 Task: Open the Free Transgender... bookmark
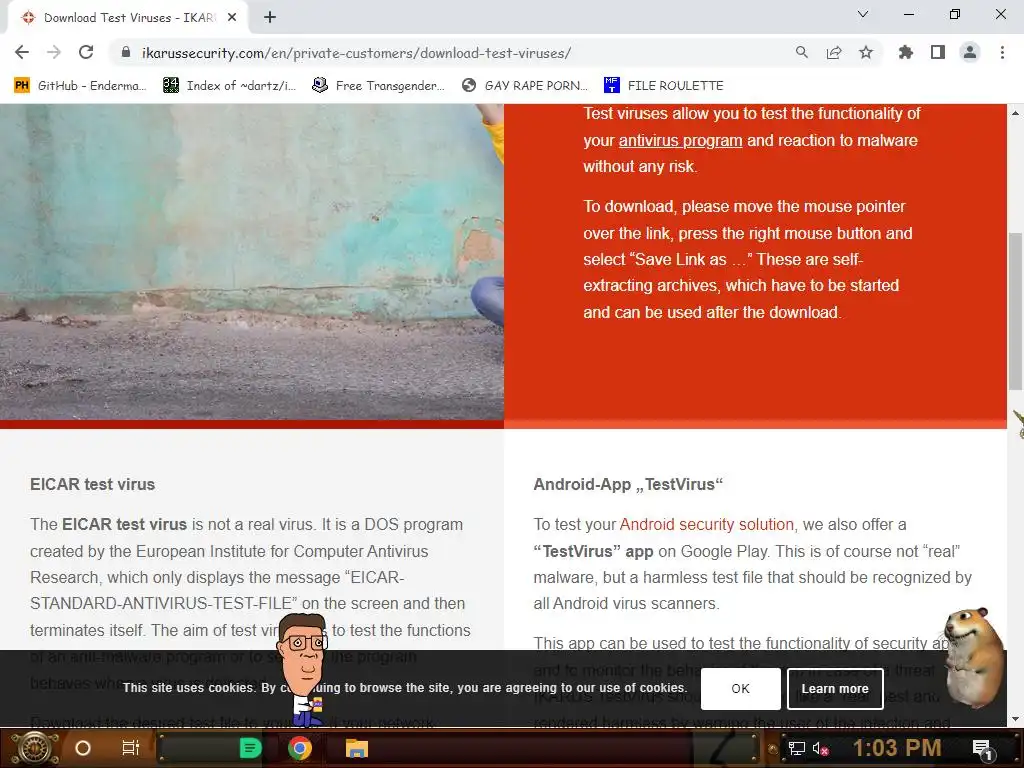378,86
